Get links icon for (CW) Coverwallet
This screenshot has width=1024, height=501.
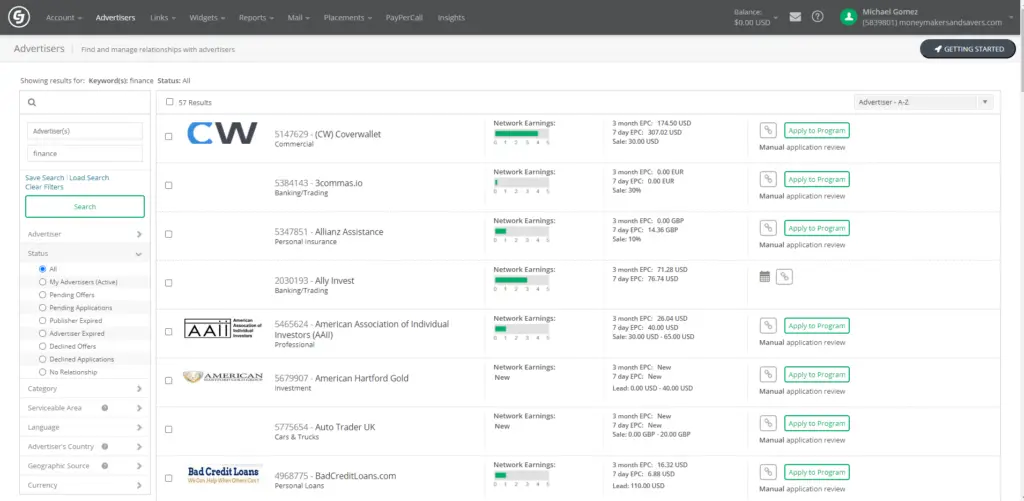coord(768,130)
